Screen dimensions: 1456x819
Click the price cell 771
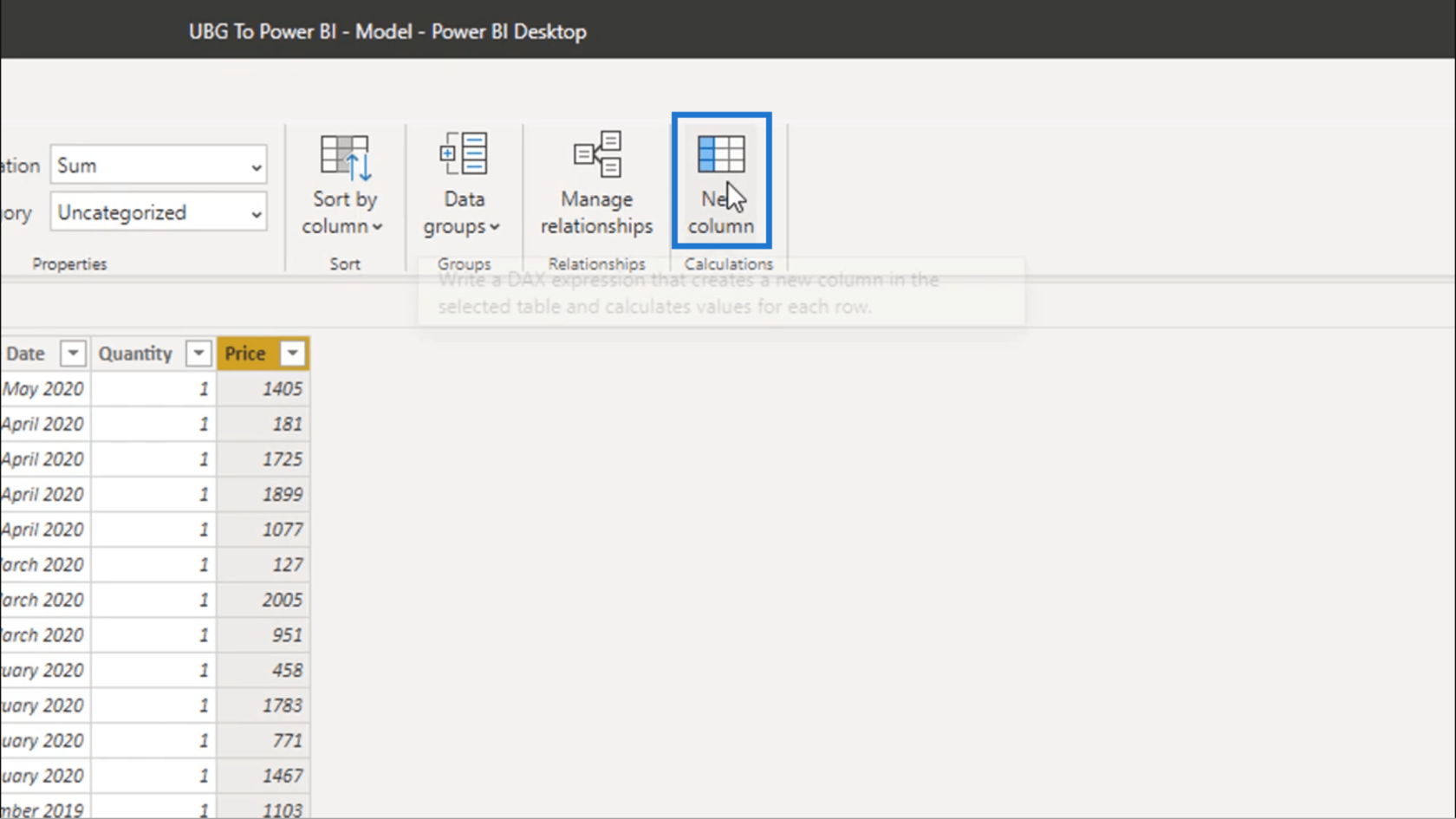(x=263, y=741)
